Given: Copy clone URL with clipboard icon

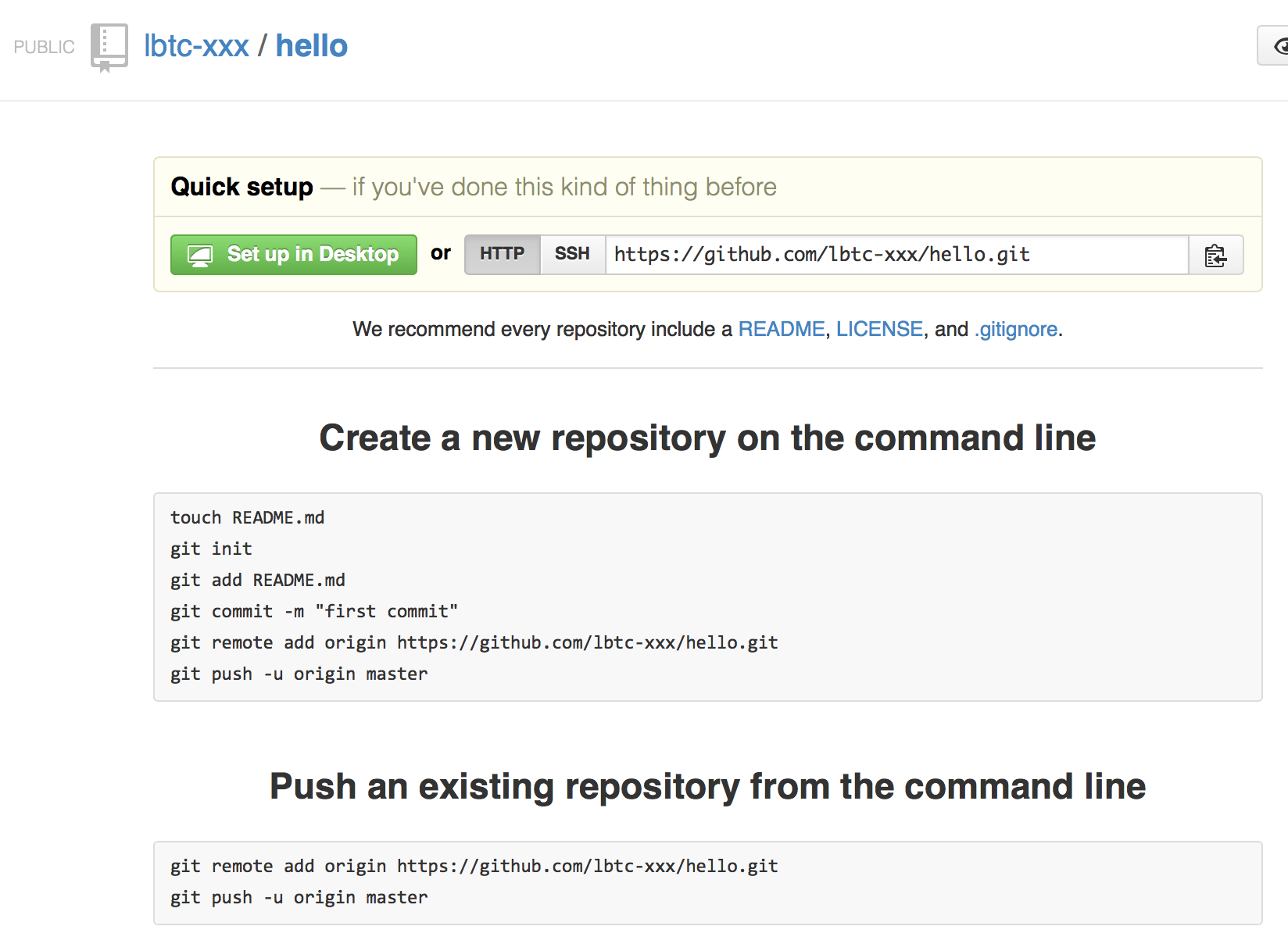Looking at the screenshot, I should point(1215,255).
